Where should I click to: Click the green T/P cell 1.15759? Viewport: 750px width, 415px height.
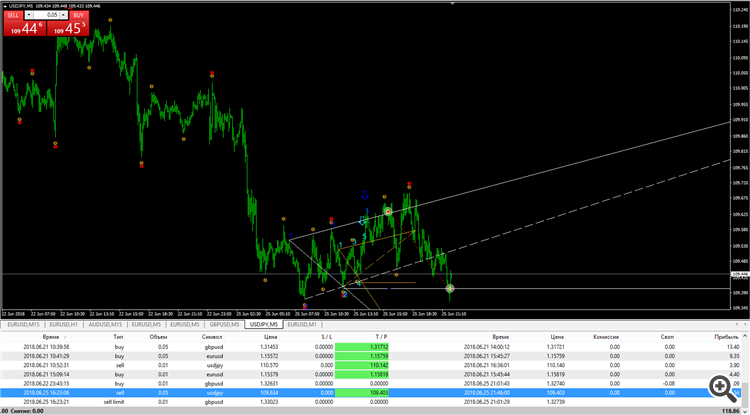point(362,356)
